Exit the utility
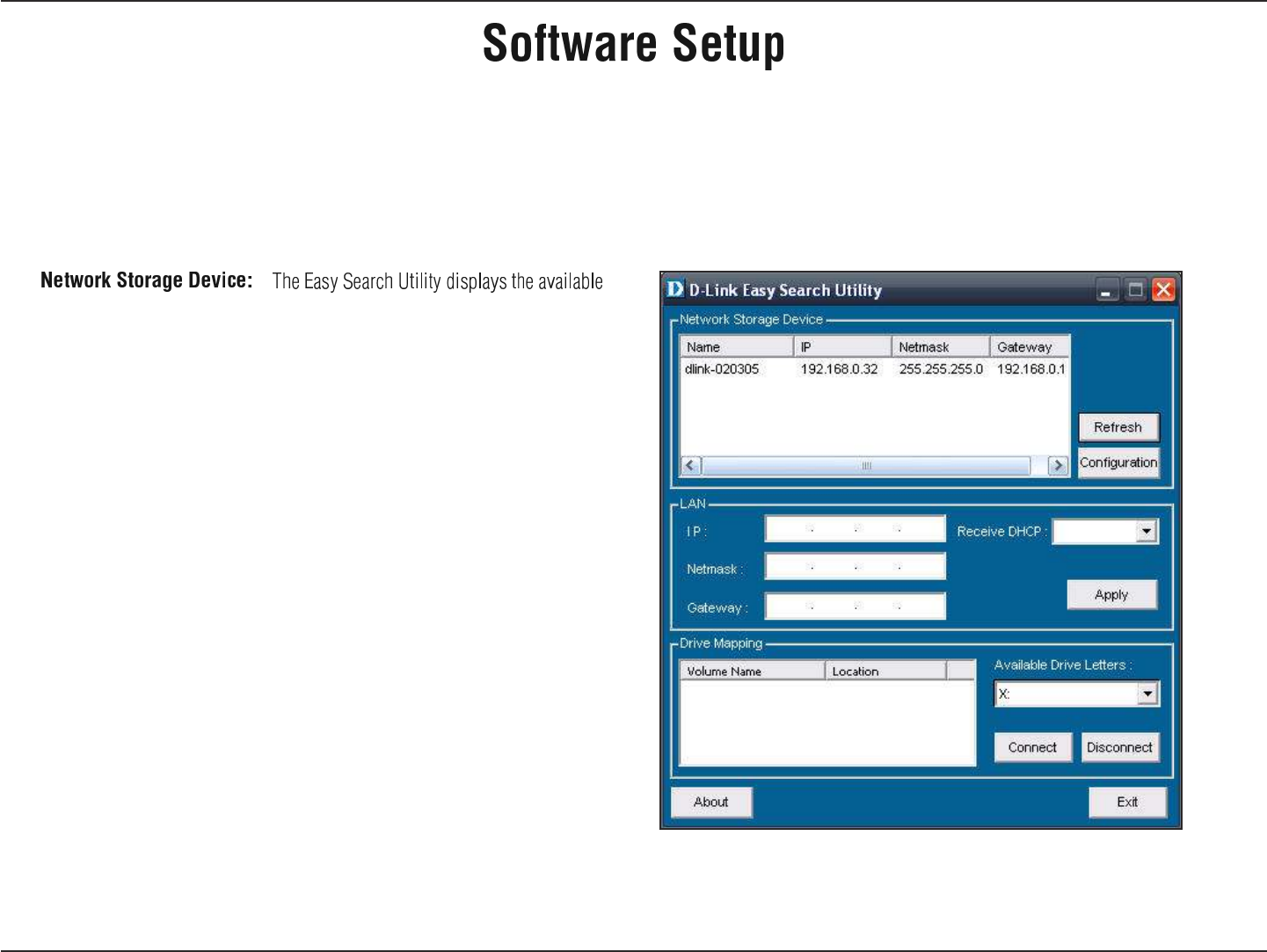 1127,802
